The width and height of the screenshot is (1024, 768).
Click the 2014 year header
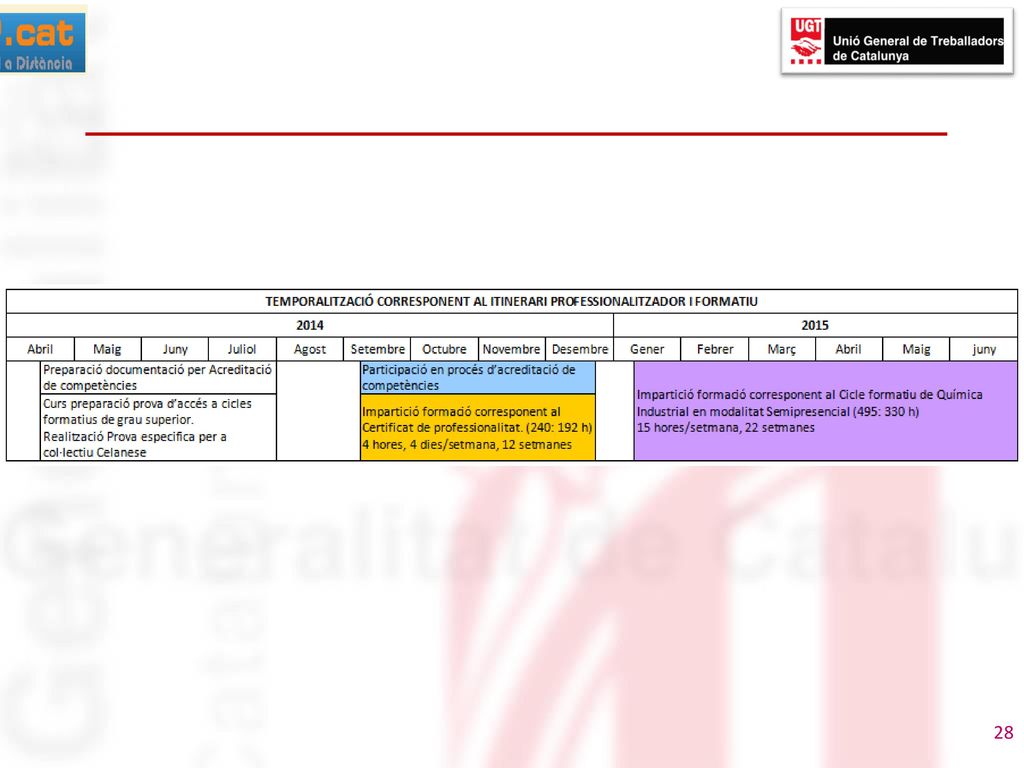tap(310, 325)
